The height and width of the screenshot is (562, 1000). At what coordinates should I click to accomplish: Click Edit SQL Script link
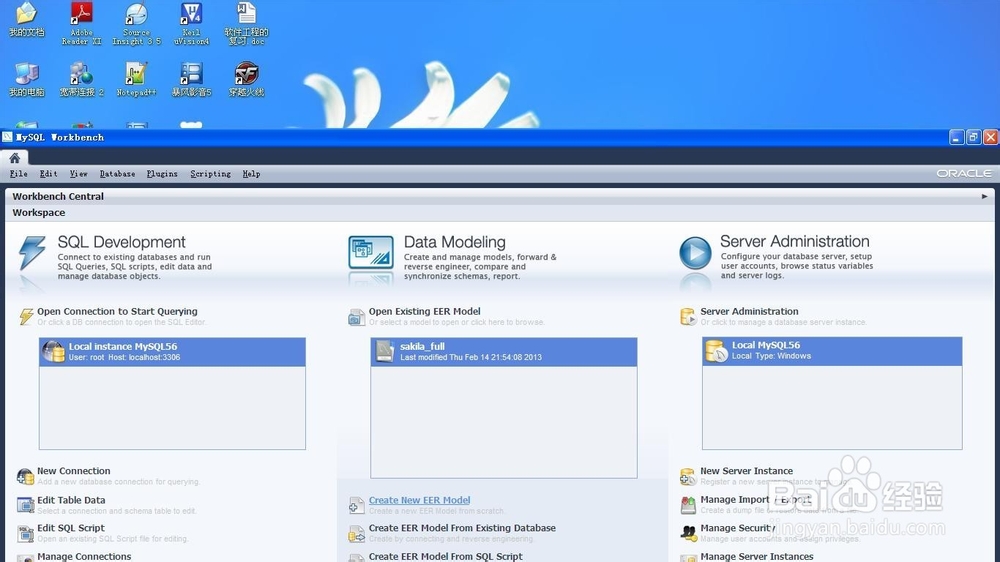(71, 528)
